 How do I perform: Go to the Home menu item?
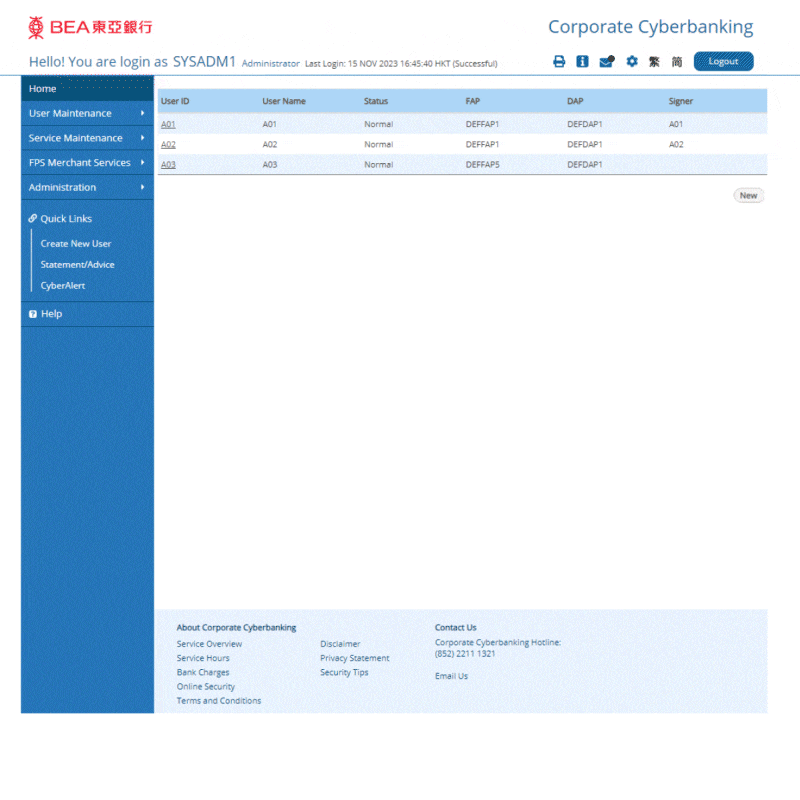coord(87,89)
